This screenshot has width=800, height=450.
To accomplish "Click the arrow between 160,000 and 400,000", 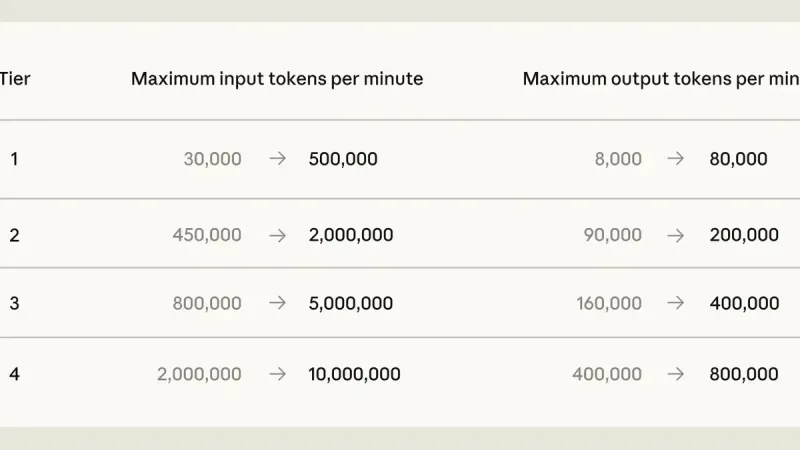I will 676,303.
